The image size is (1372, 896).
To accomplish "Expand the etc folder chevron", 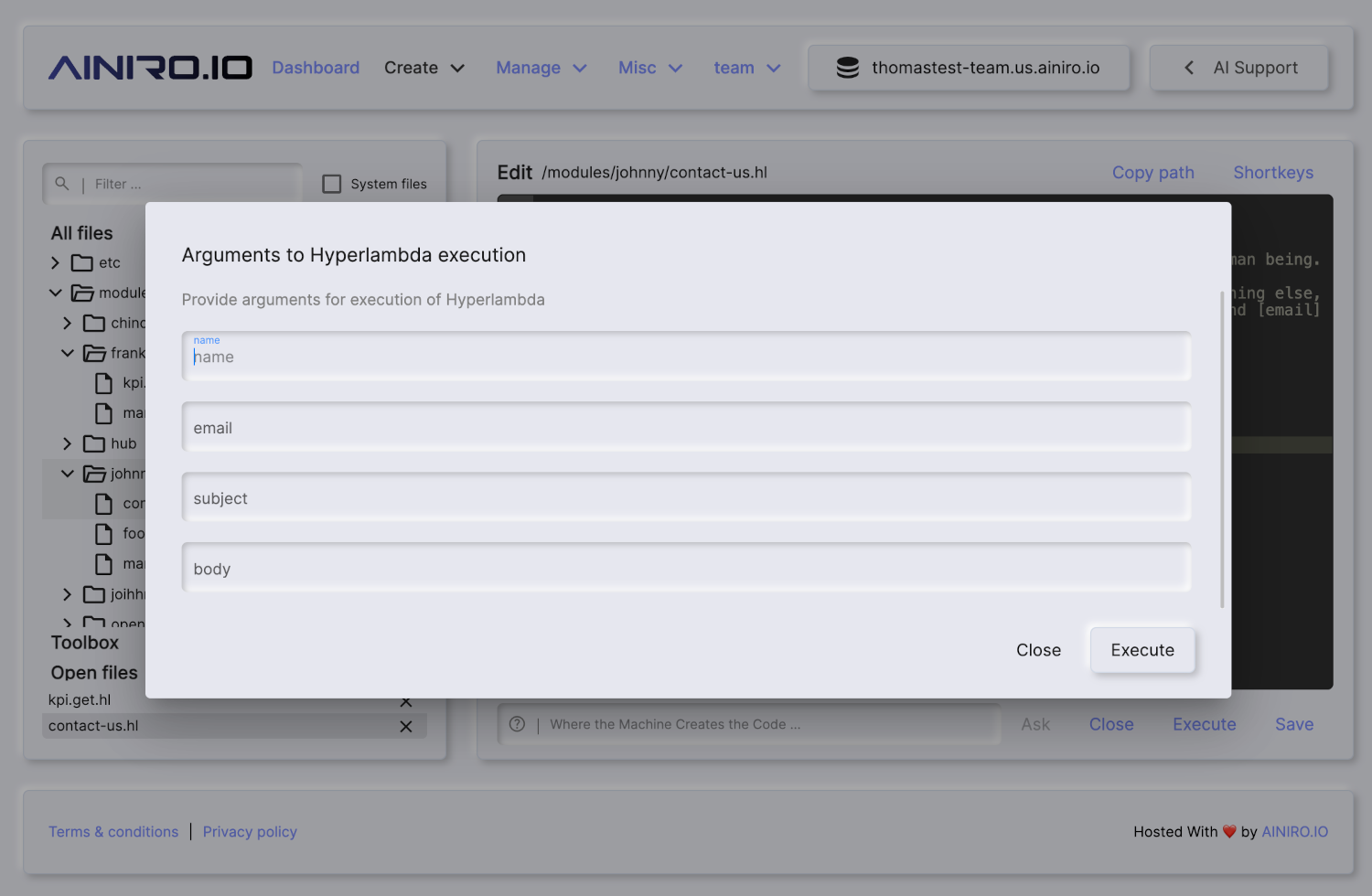I will pyautogui.click(x=56, y=263).
